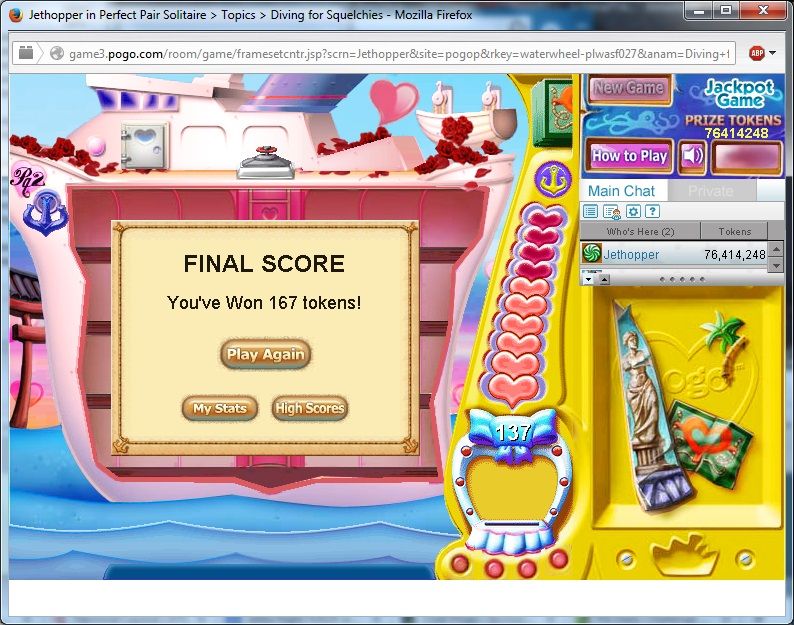Mute the game sound speaker icon
Screen dimensions: 794x625
point(692,156)
